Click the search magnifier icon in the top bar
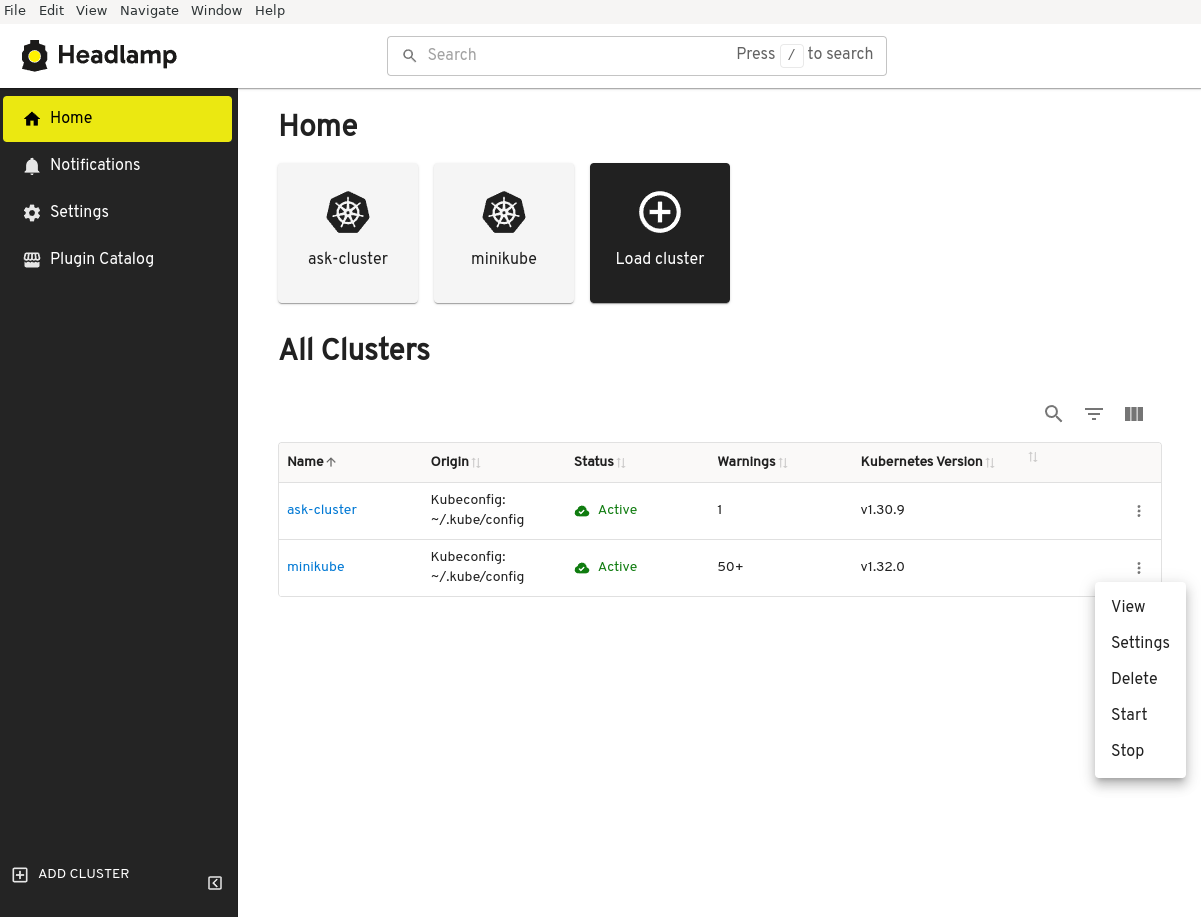 [409, 56]
